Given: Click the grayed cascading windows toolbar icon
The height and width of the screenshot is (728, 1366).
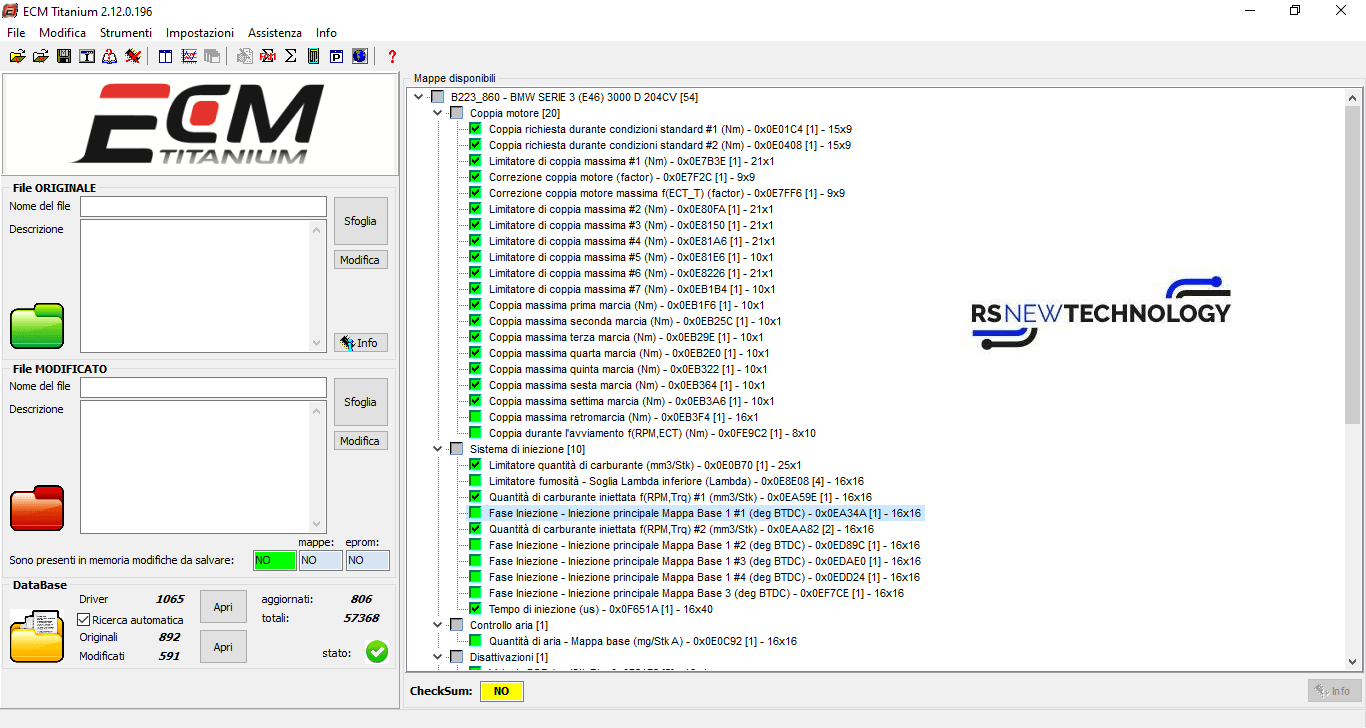Looking at the screenshot, I should pyautogui.click(x=212, y=56).
